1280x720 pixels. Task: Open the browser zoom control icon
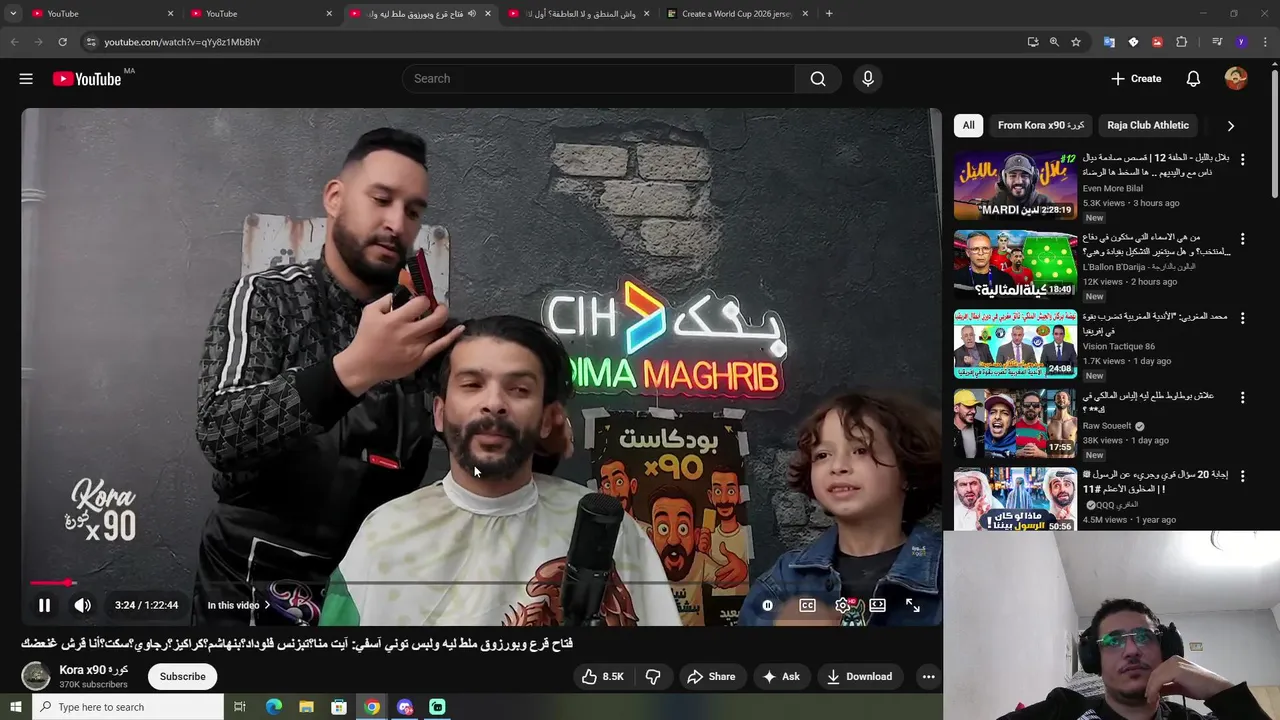pos(1054,42)
